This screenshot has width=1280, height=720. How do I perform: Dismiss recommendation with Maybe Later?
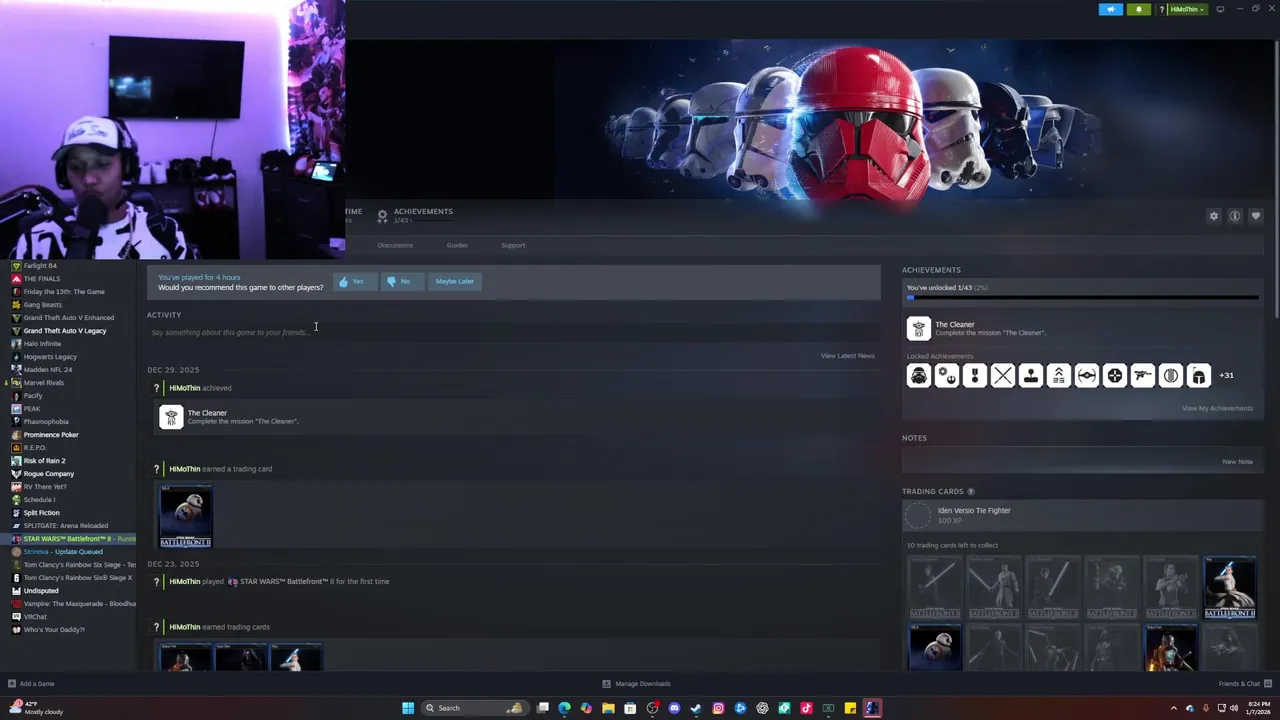pyautogui.click(x=455, y=282)
